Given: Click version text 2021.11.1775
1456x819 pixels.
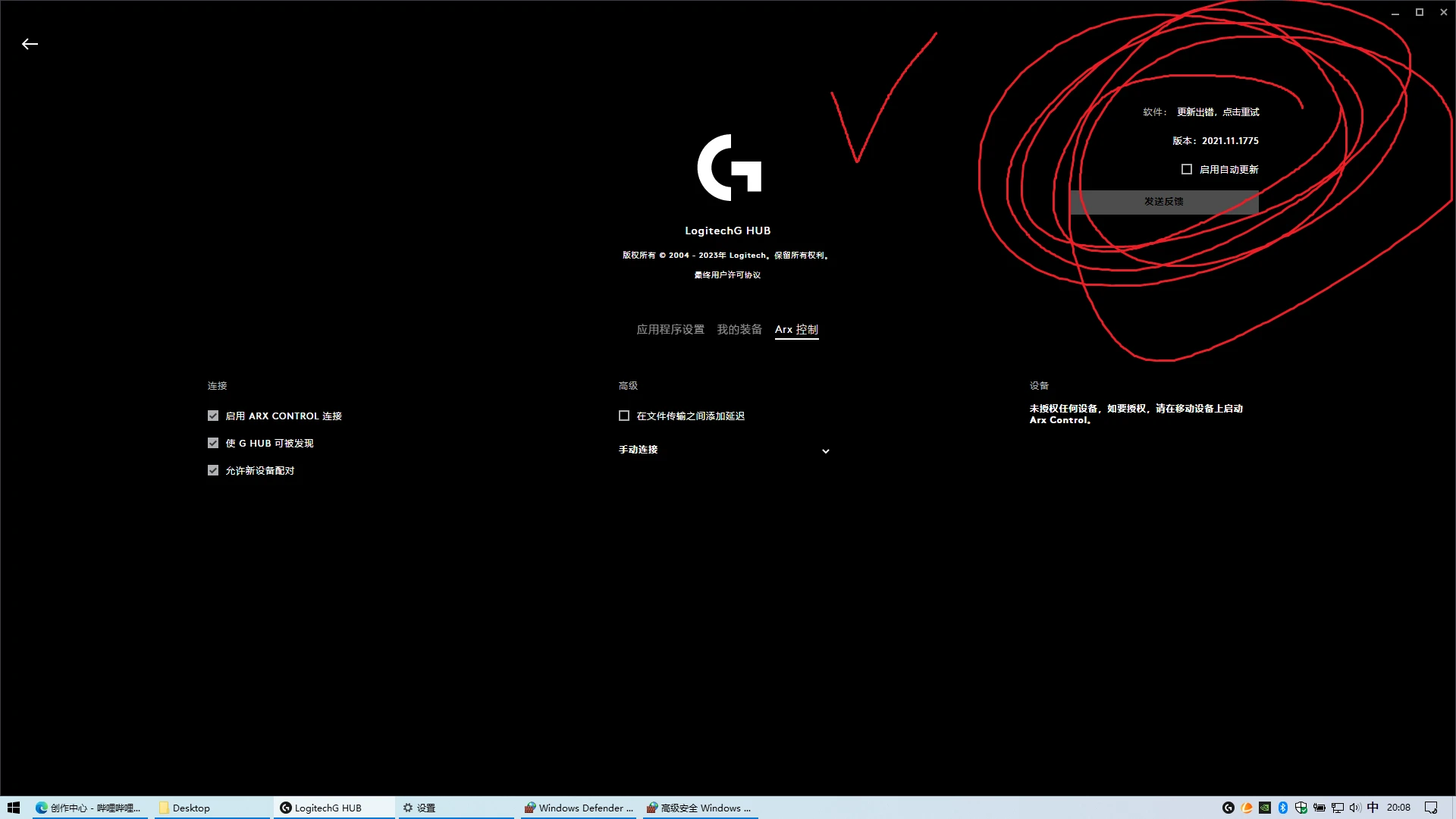Looking at the screenshot, I should coord(1230,141).
